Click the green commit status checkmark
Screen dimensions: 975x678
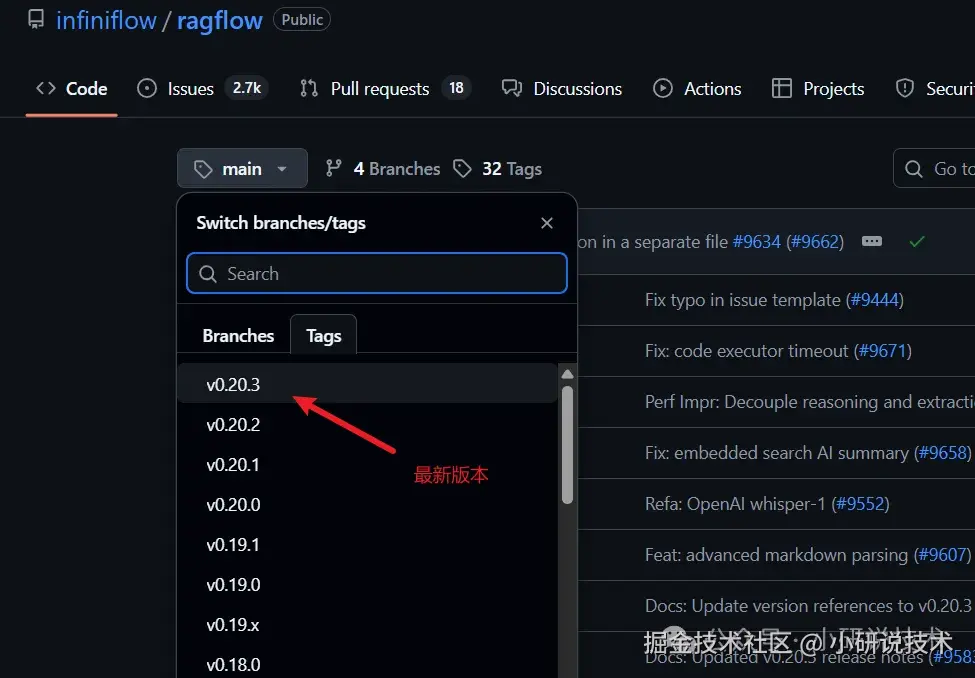[917, 241]
